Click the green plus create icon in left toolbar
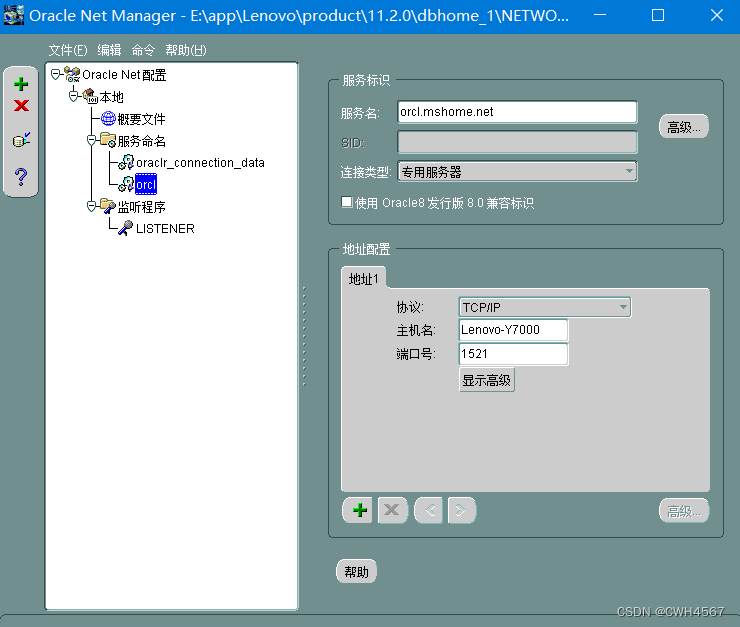Screen dimensions: 740x627 21,84
